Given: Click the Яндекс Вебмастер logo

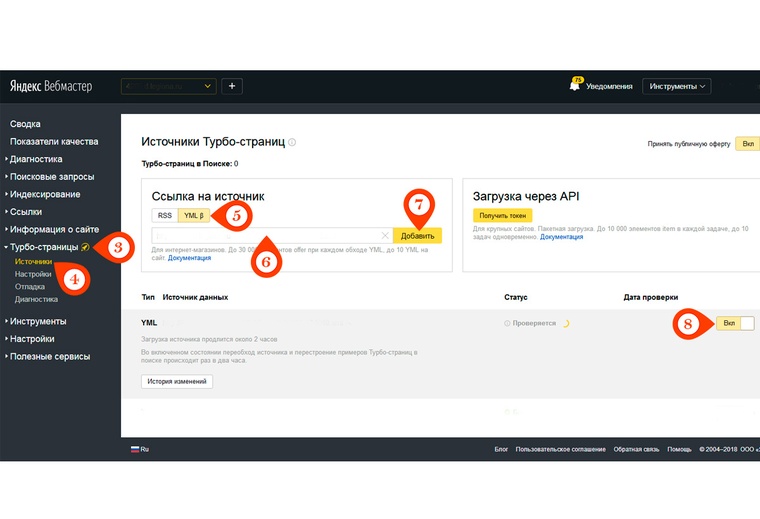Looking at the screenshot, I should tap(50, 86).
